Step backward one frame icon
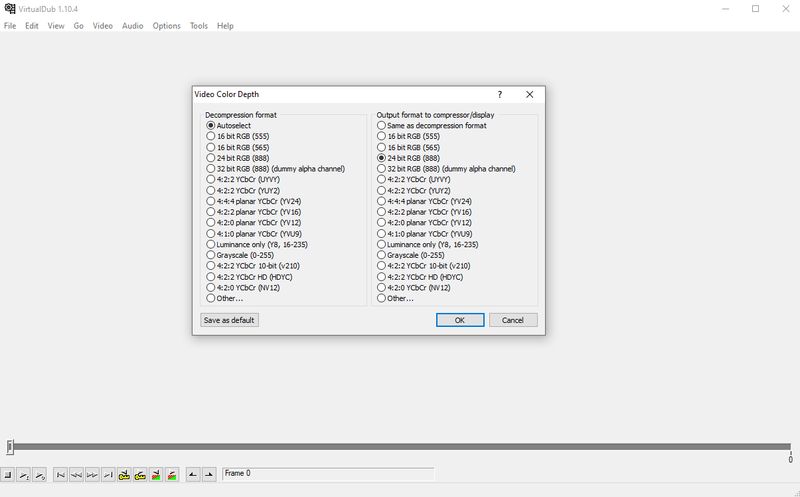 pyautogui.click(x=76, y=474)
